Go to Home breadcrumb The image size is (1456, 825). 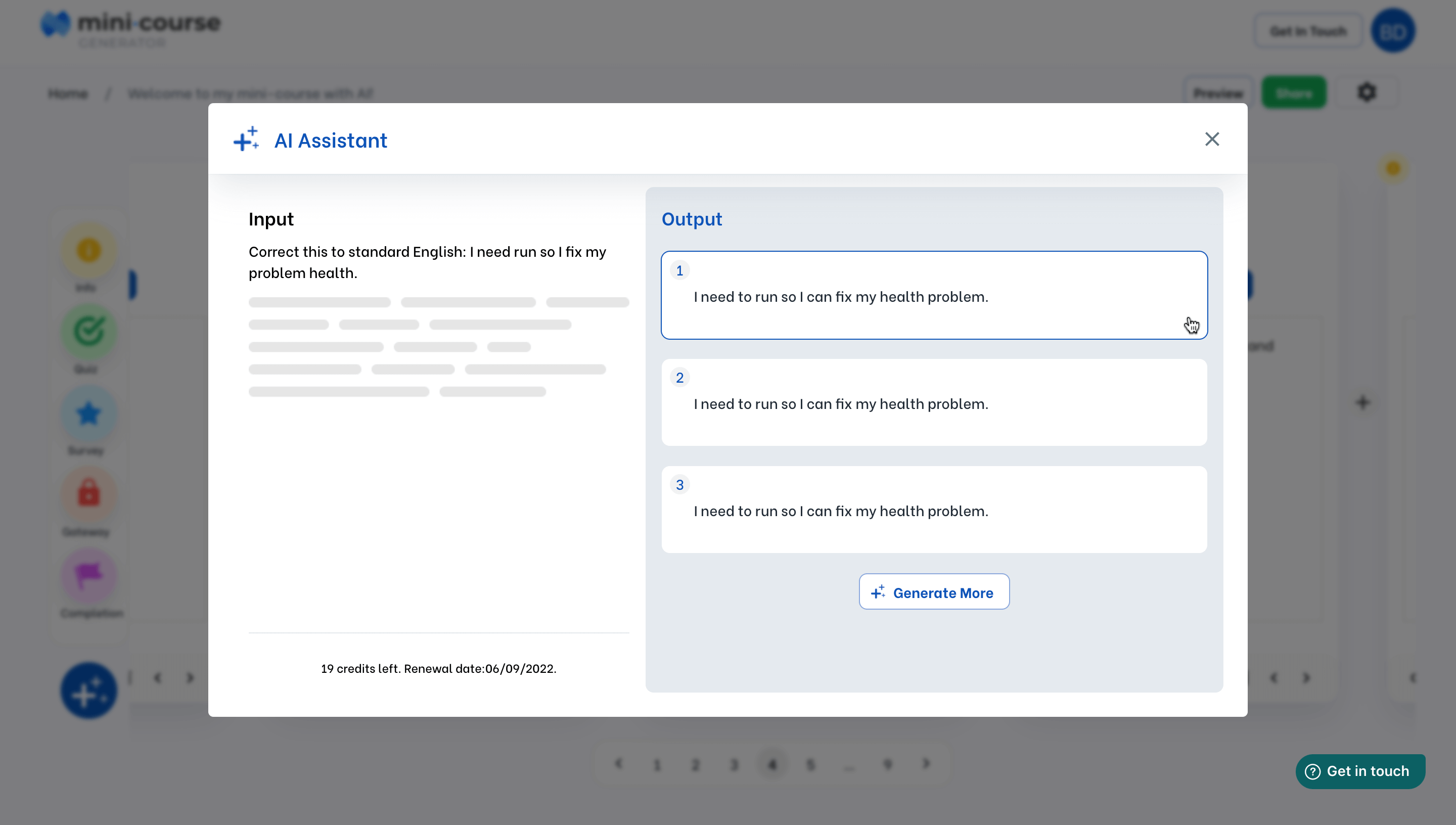coord(68,94)
